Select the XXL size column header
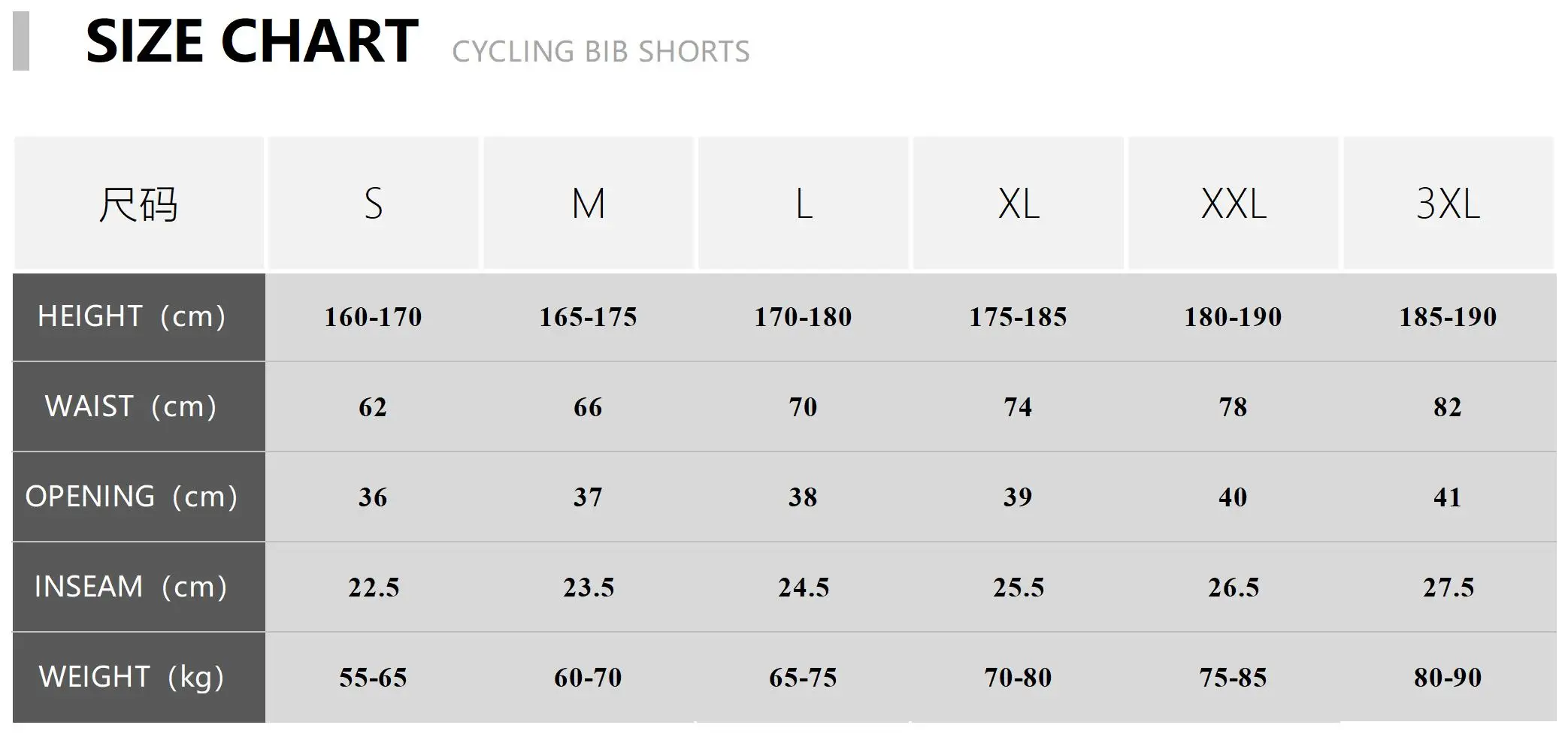Viewport: 1568px width, 734px height. [1233, 204]
